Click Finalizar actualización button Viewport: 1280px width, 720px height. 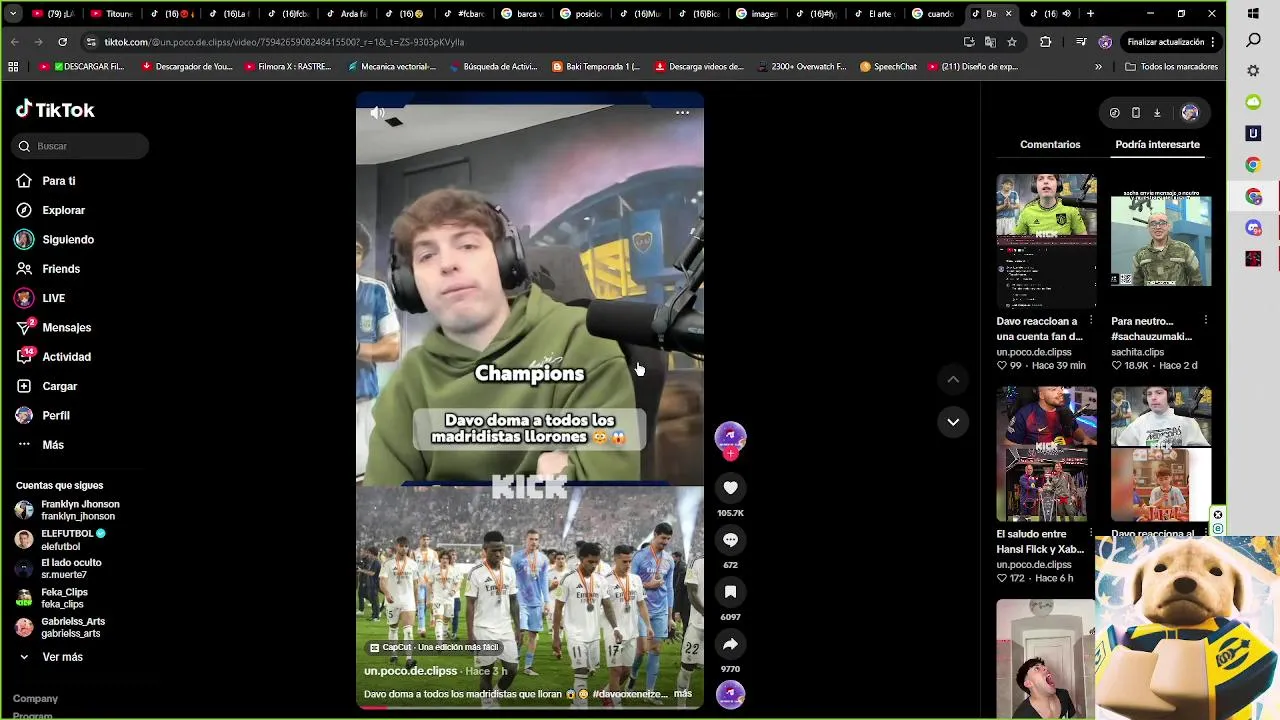tap(1171, 42)
